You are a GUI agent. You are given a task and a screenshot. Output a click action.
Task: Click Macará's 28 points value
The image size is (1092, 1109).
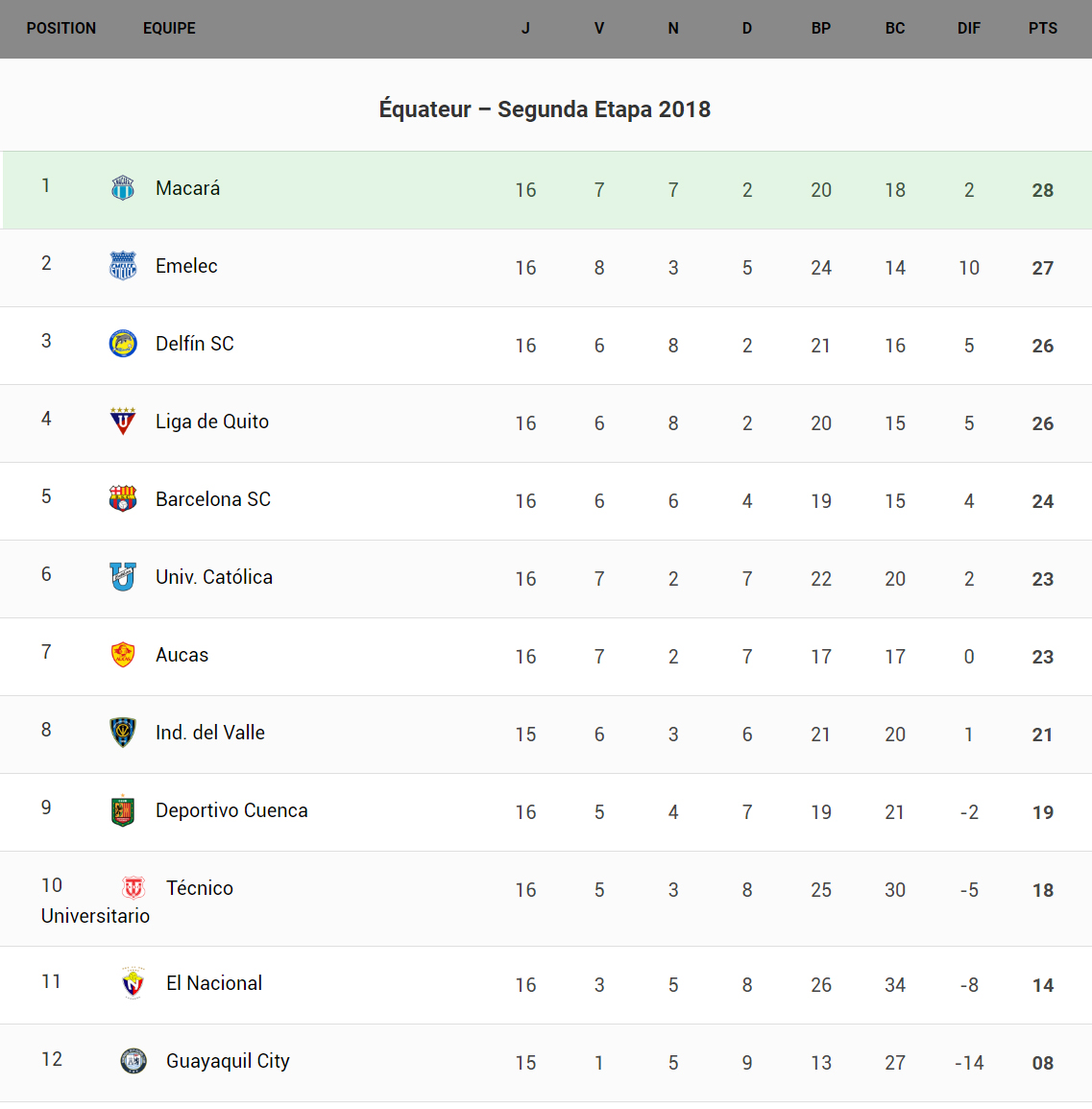(x=1042, y=190)
